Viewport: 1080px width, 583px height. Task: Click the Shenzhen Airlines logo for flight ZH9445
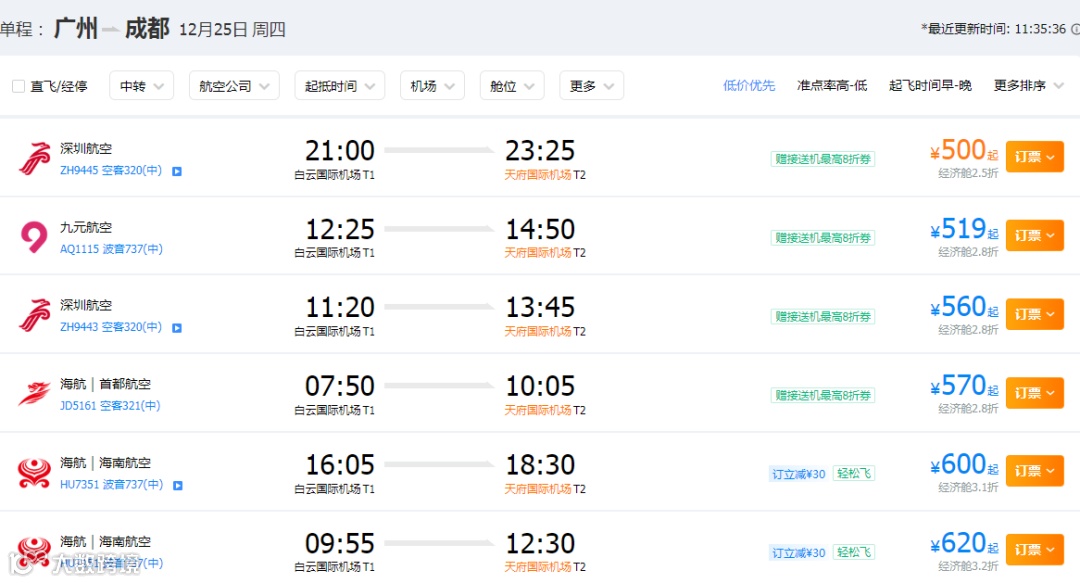pyautogui.click(x=34, y=158)
